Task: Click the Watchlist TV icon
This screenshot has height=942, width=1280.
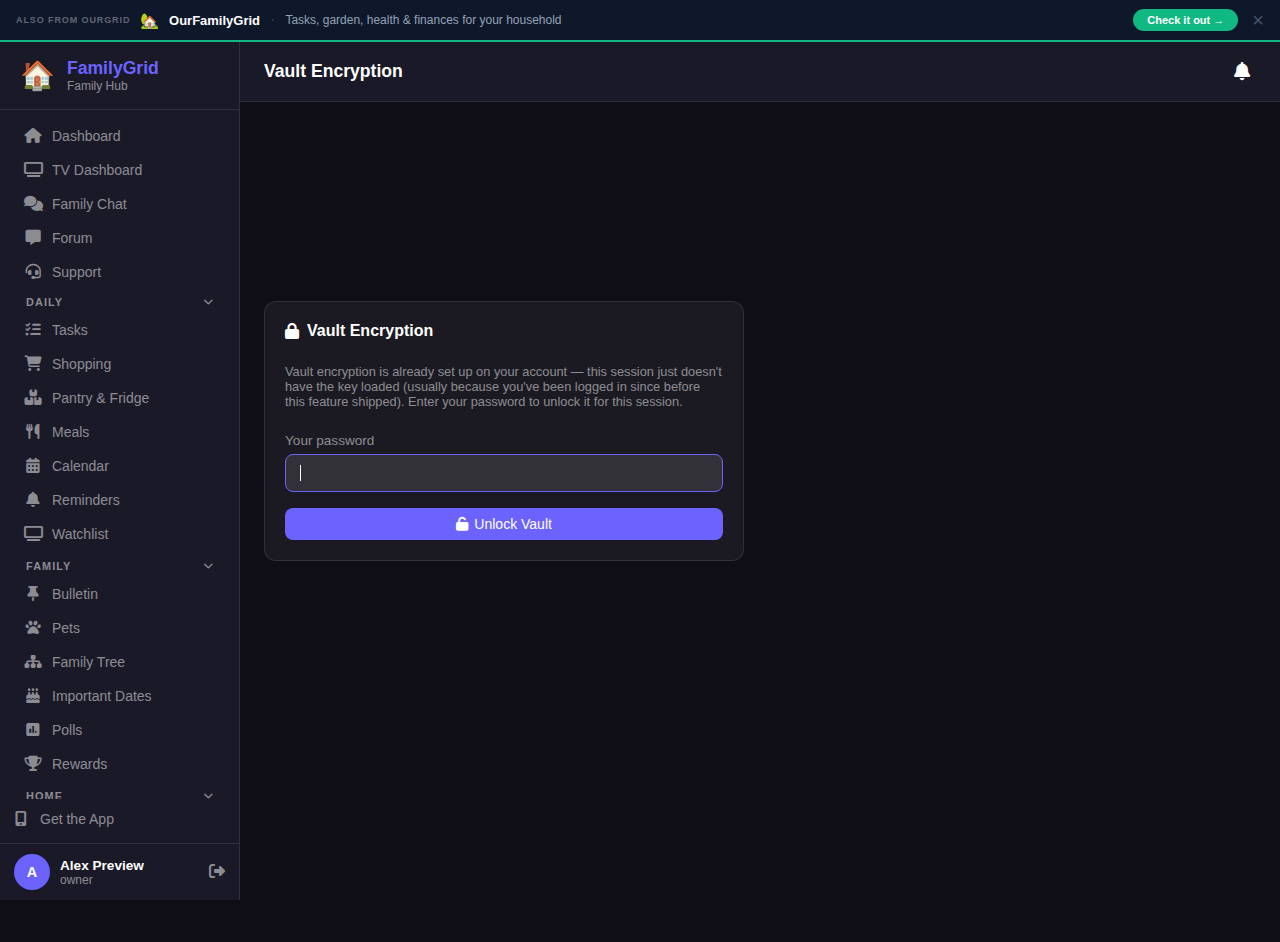Action: 33,534
